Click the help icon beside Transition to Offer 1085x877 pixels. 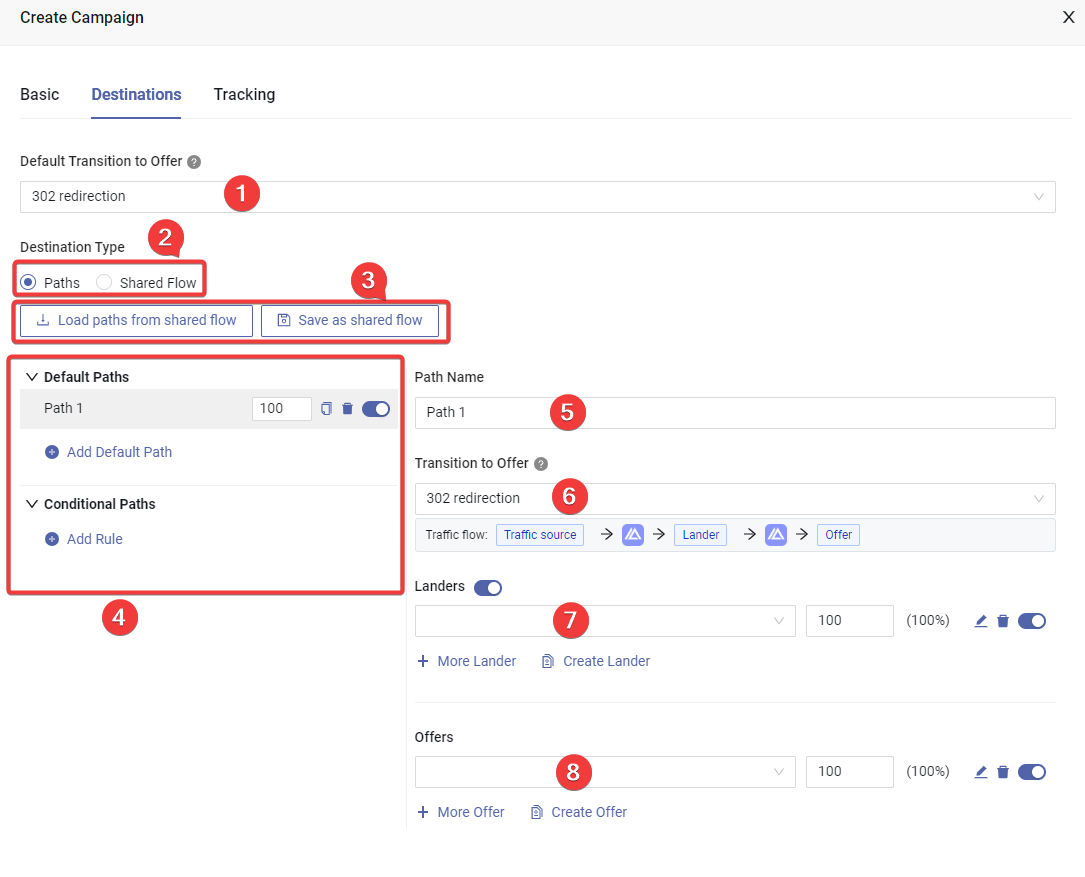point(541,464)
